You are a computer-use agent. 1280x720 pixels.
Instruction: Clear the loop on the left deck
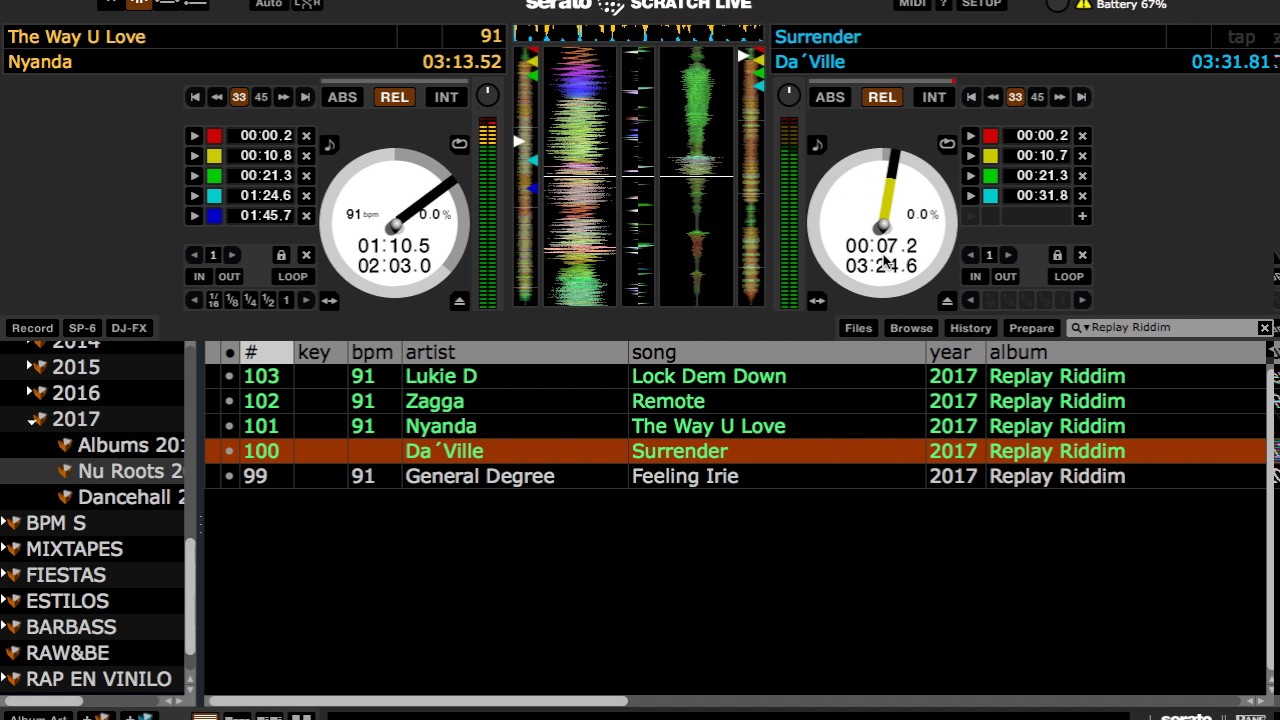pyautogui.click(x=306, y=255)
